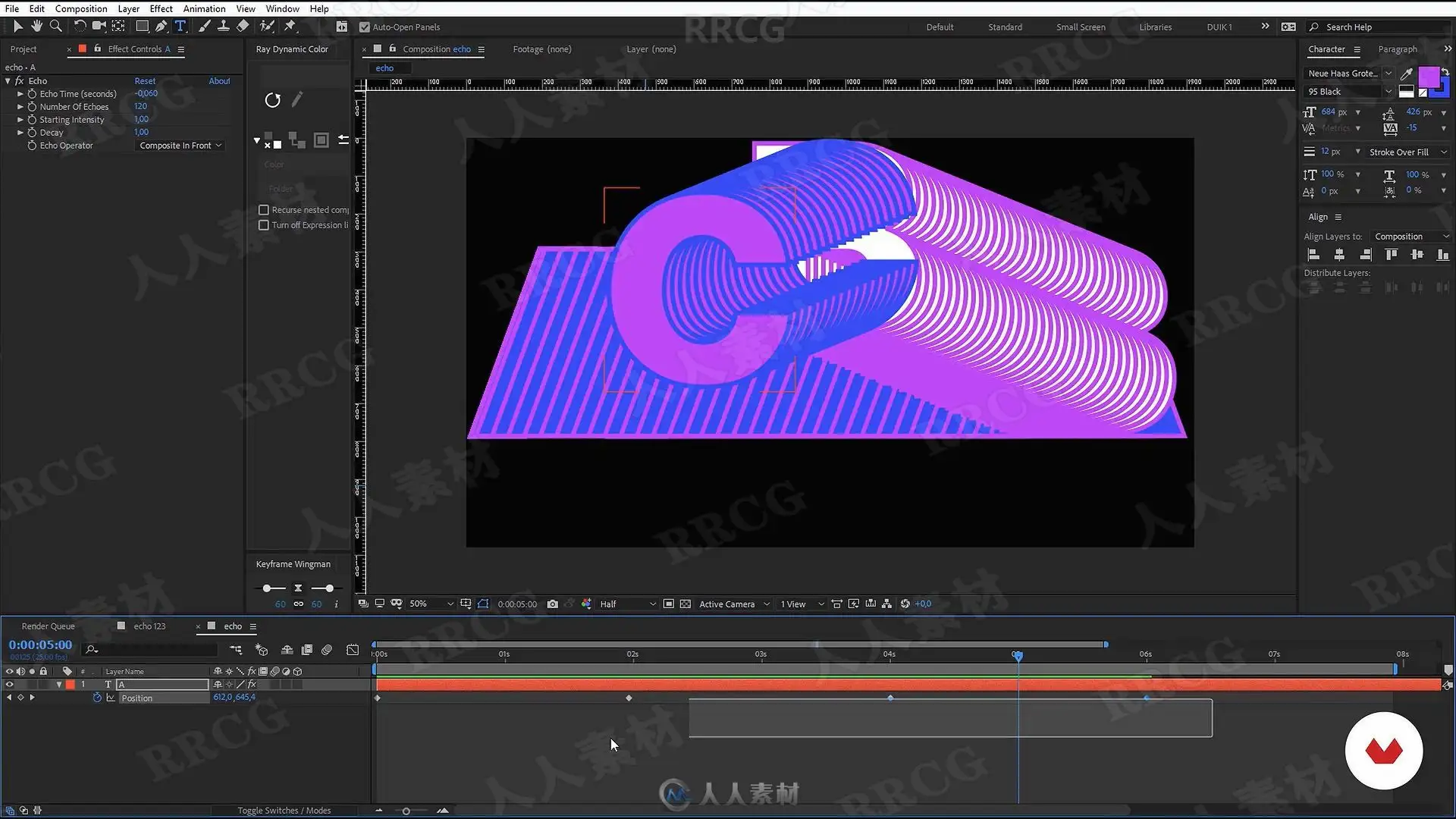The image size is (1456, 819).
Task: Activate the Horizontal Type tool
Action: click(x=180, y=26)
